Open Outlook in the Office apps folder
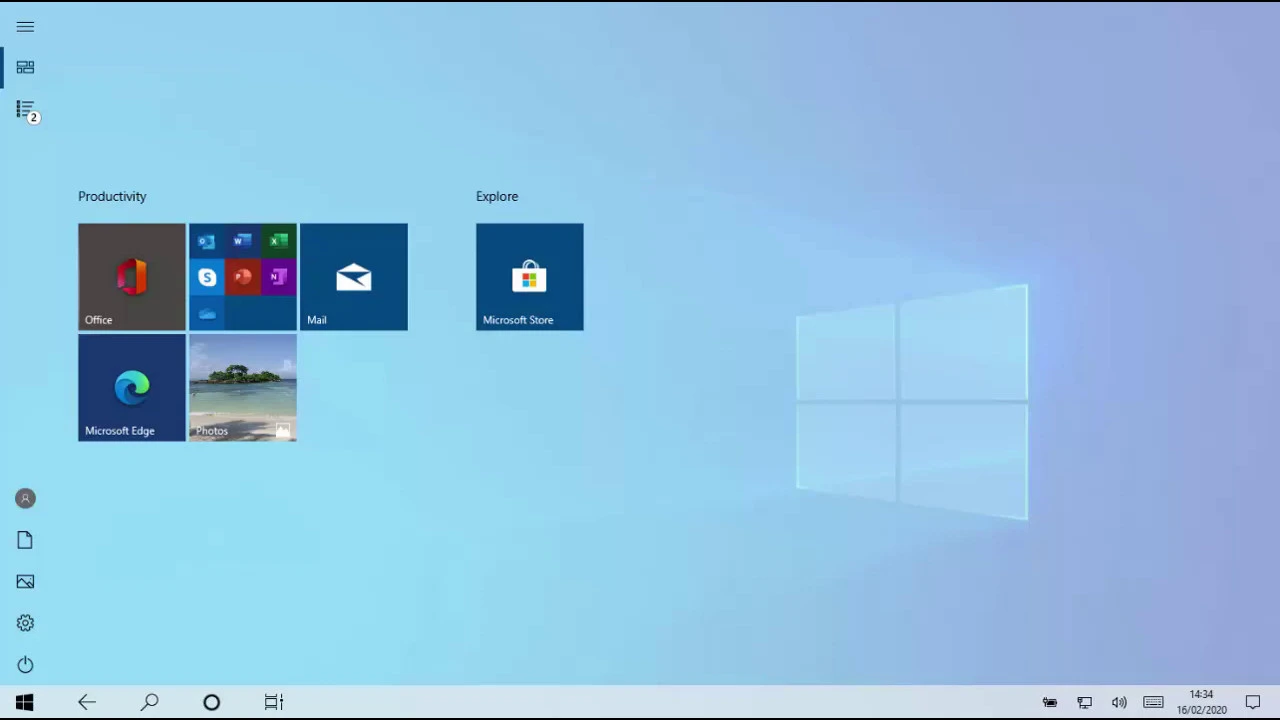Viewport: 1280px width, 720px height. click(207, 241)
